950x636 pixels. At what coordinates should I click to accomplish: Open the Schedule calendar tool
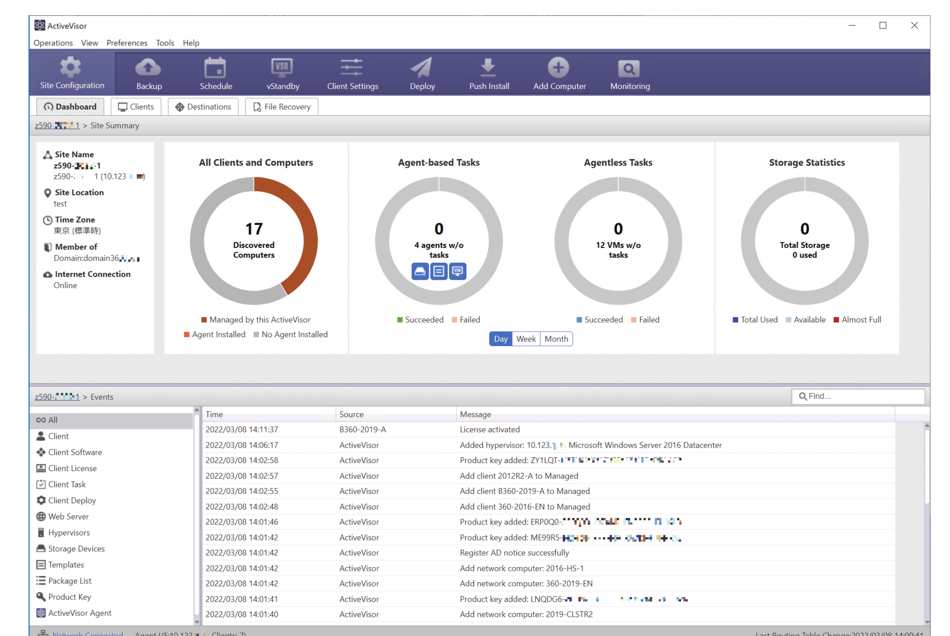[216, 73]
